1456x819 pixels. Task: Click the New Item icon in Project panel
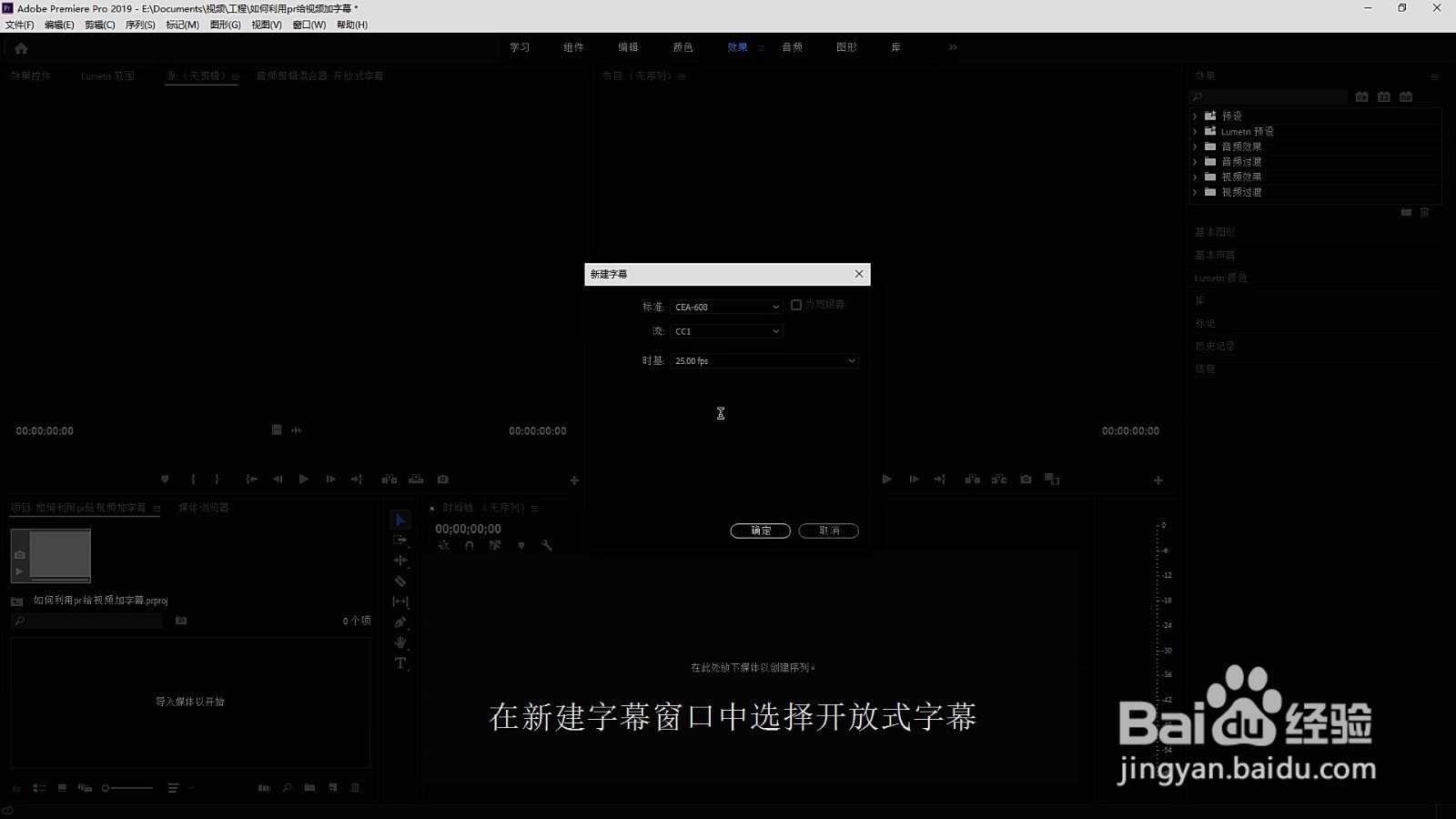[x=333, y=788]
